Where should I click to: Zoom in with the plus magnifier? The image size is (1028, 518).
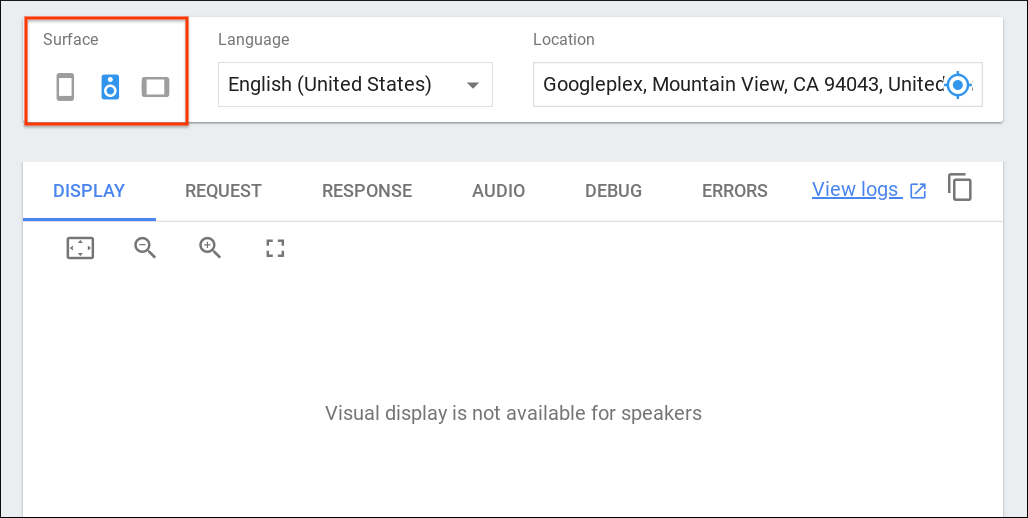(210, 248)
